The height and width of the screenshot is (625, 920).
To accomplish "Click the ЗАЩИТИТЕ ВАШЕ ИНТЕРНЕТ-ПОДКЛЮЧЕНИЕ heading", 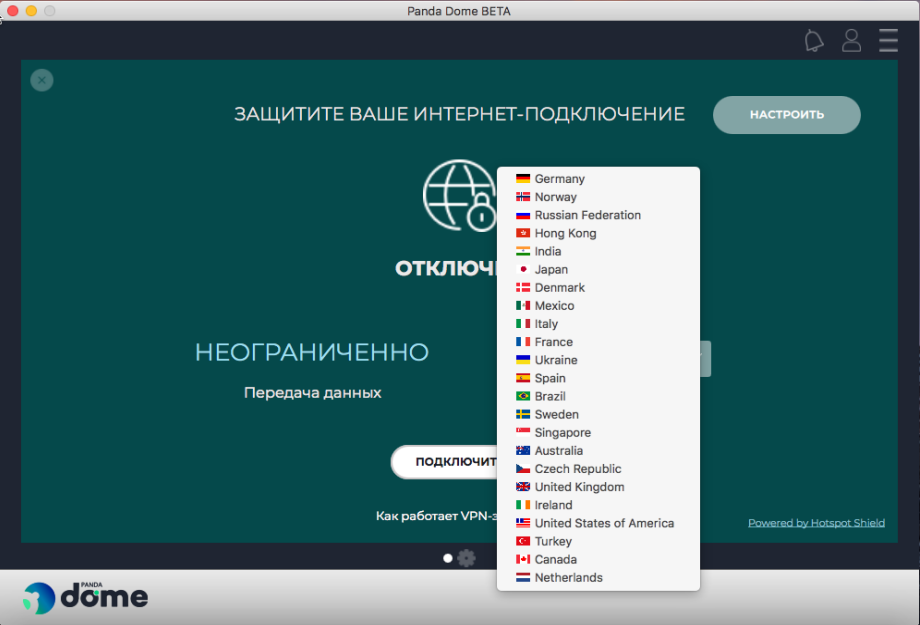I will (459, 114).
